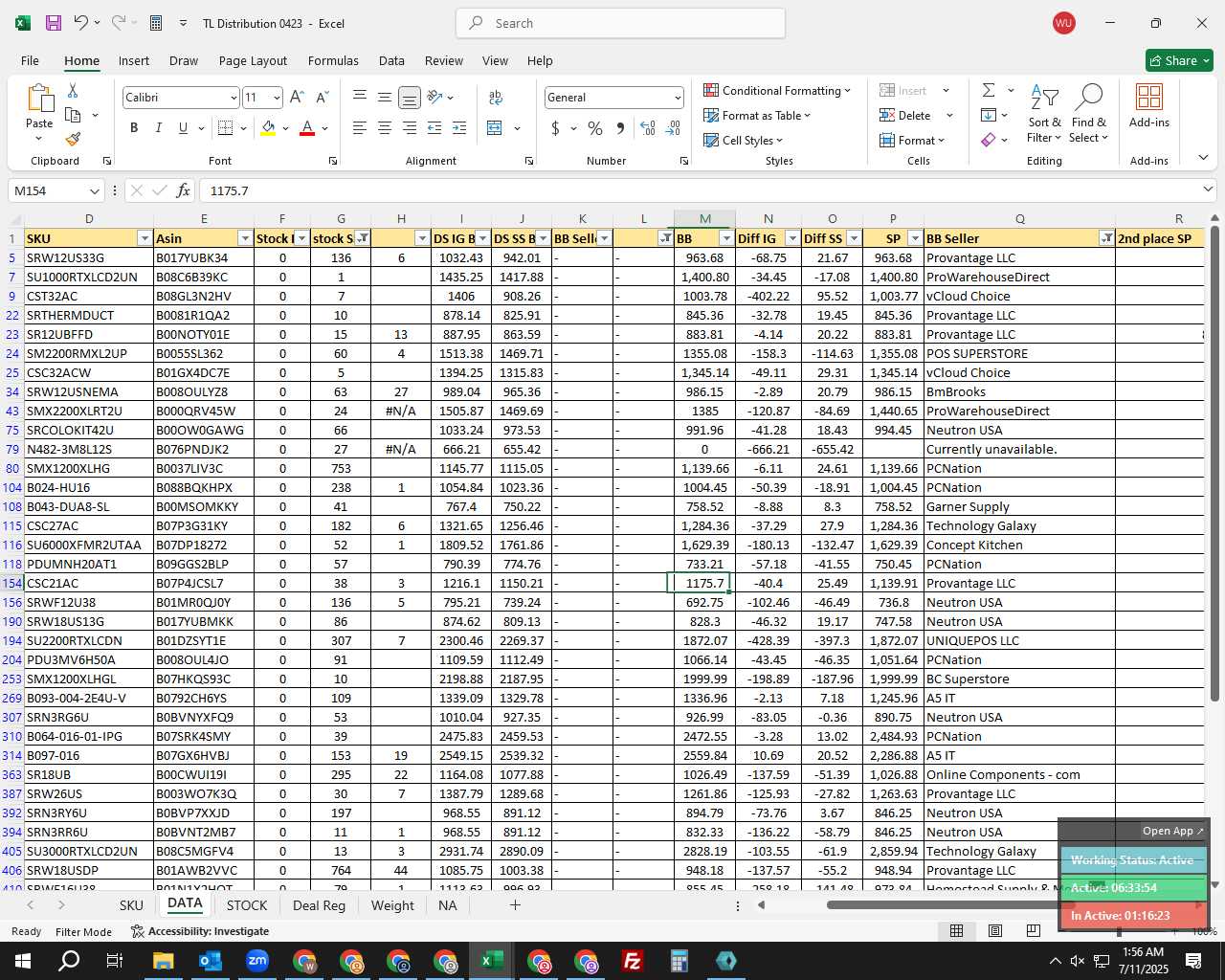Click the Format Painter brush icon
This screenshot has width=1225, height=980.
click(x=73, y=138)
